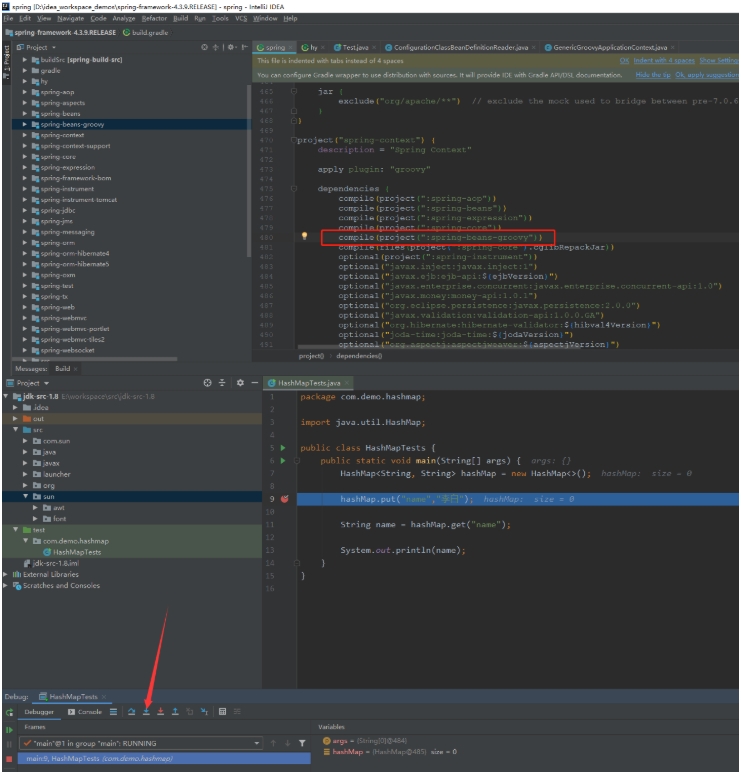Click the next frame down arrow
Screen dimensions: 741x772
288,743
